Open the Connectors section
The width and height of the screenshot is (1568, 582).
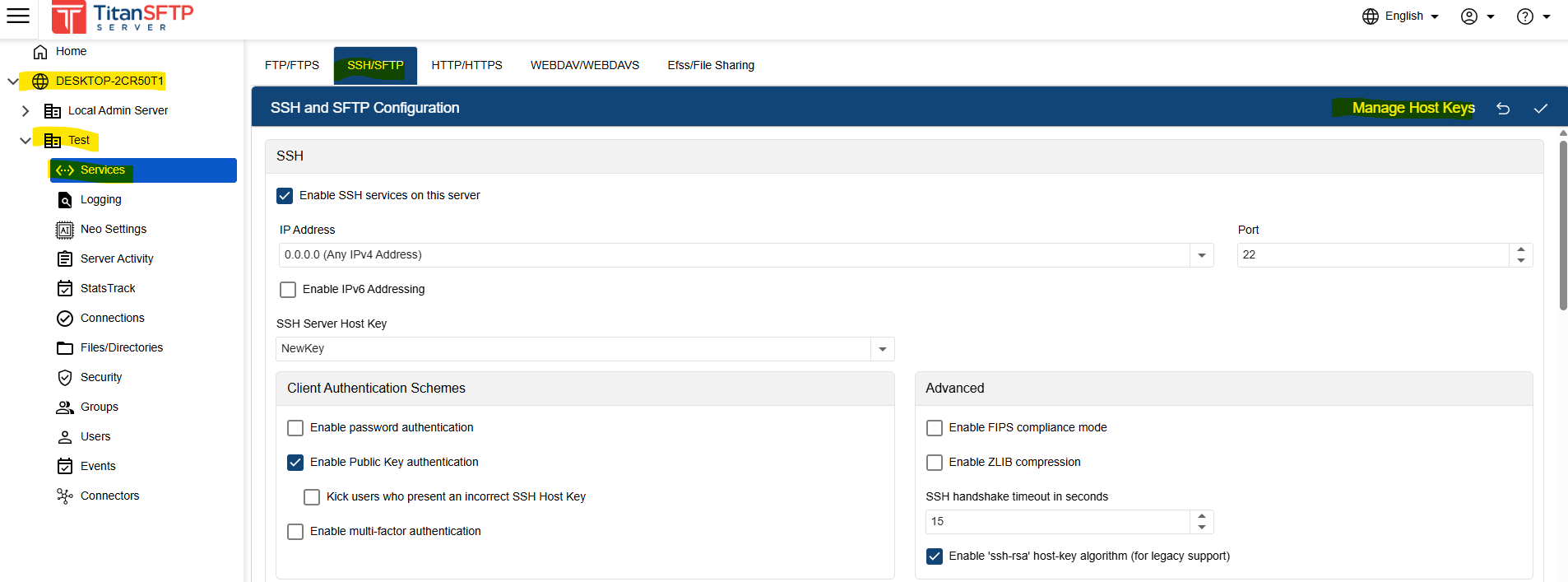109,496
